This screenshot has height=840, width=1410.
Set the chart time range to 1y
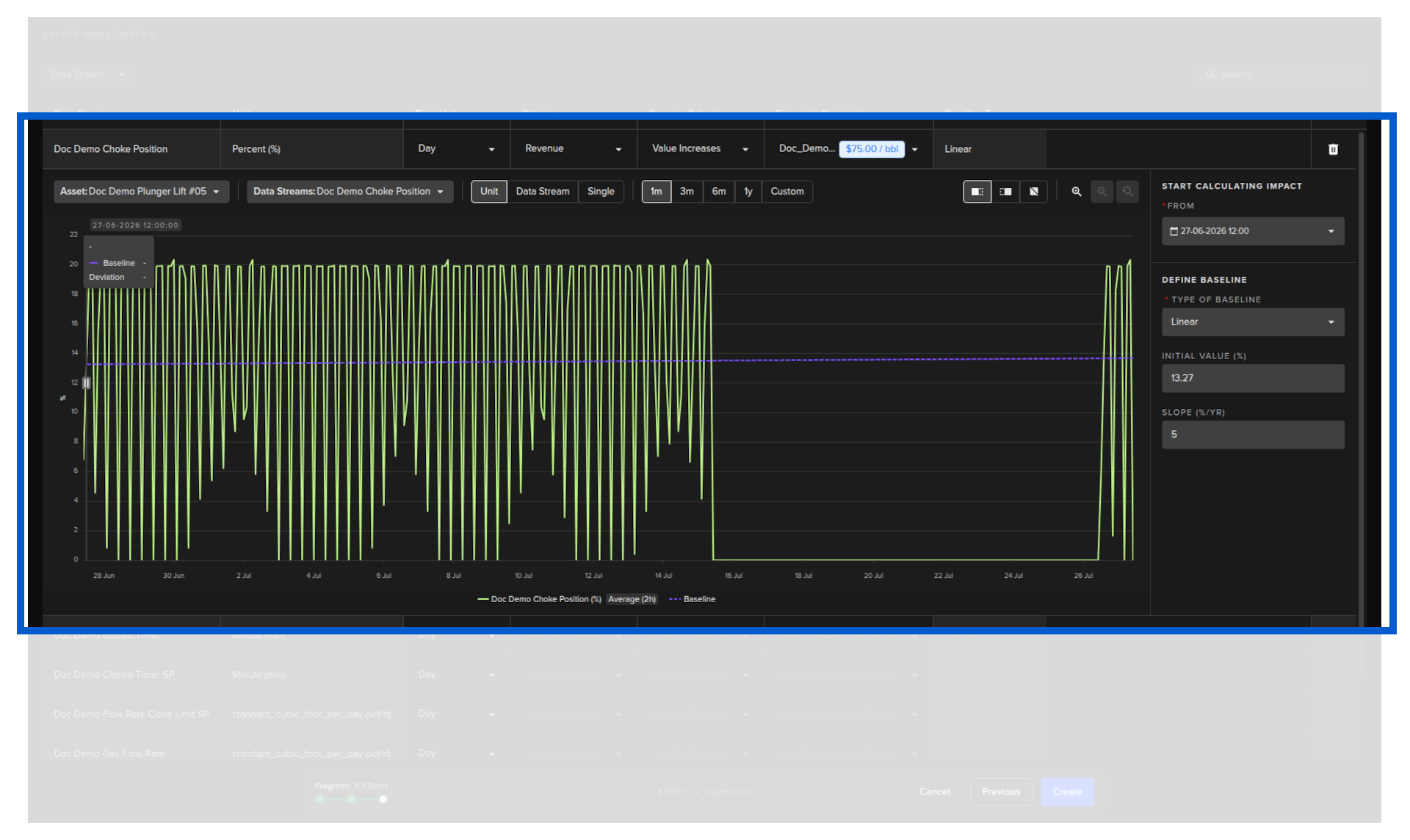coord(748,192)
